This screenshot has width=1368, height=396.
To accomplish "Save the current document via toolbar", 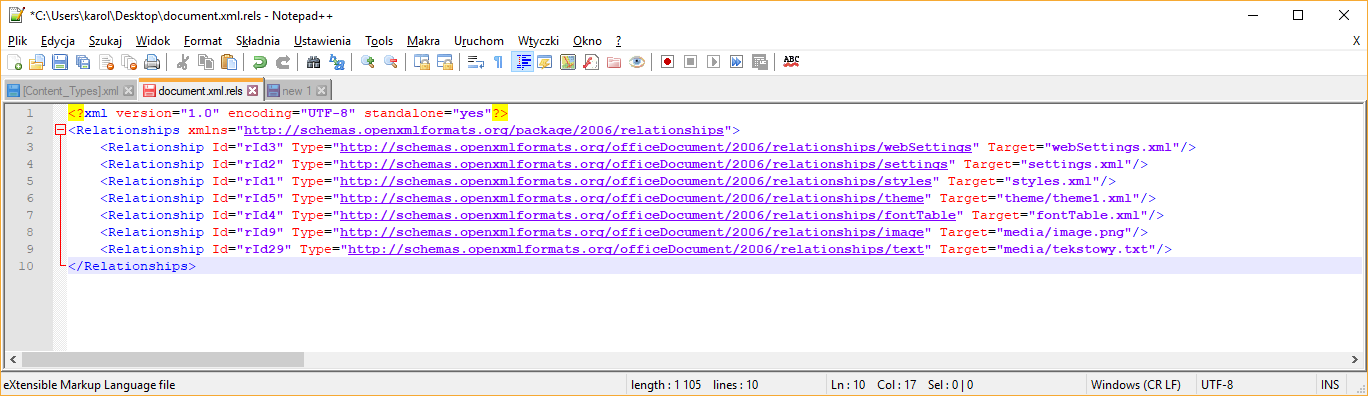I will point(60,62).
